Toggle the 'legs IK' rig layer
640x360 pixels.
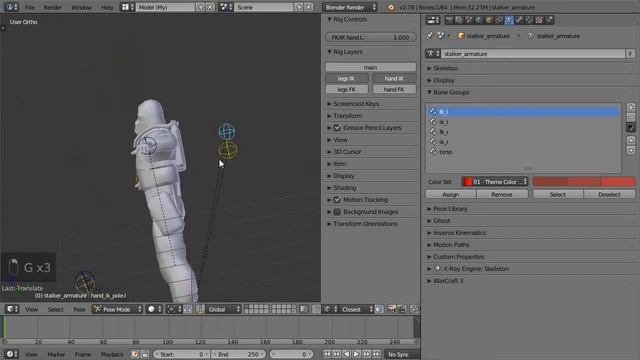point(347,78)
